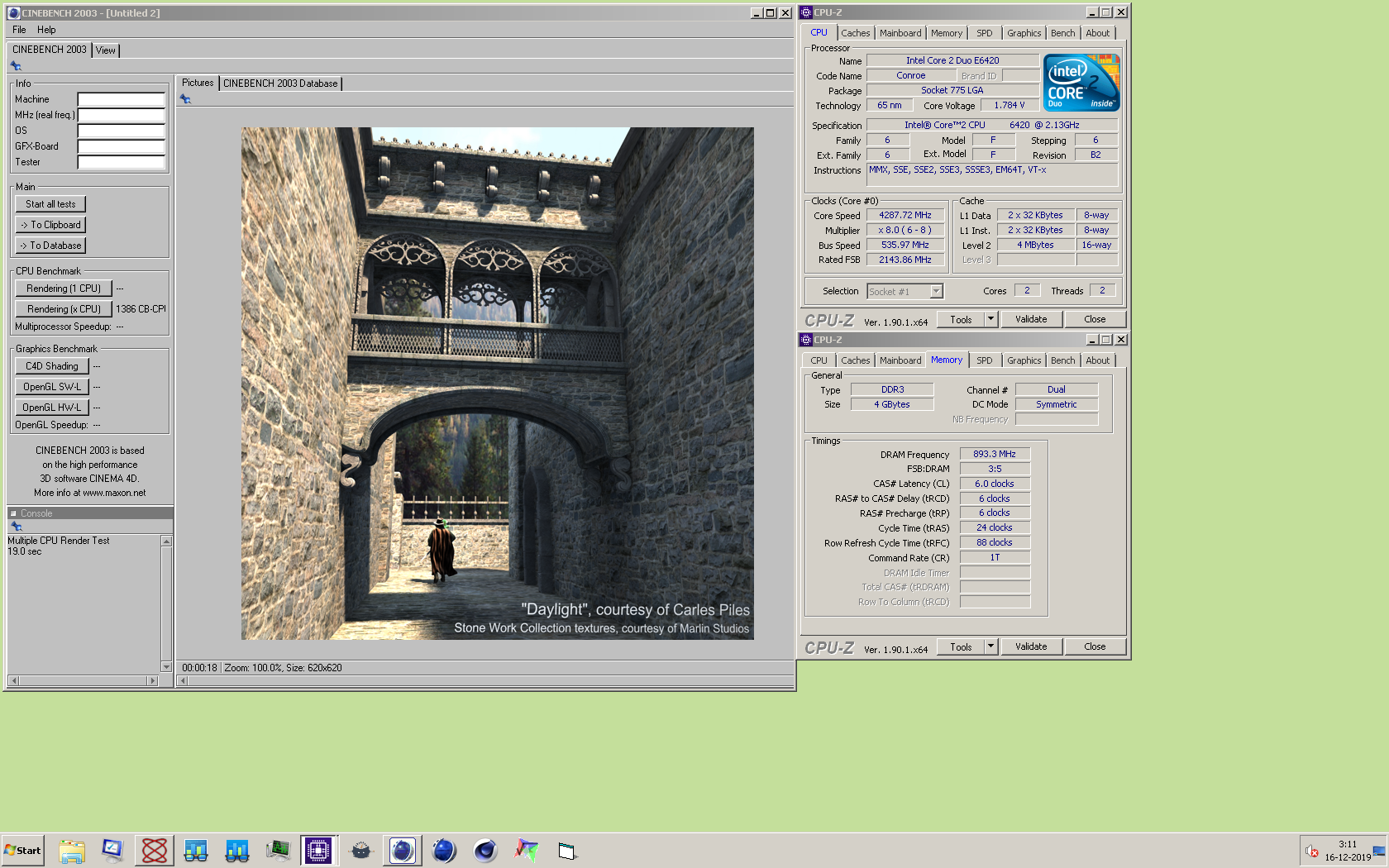The width and height of the screenshot is (1389, 868).
Task: Open the Help menu in CINEBENCH
Action: click(x=46, y=30)
